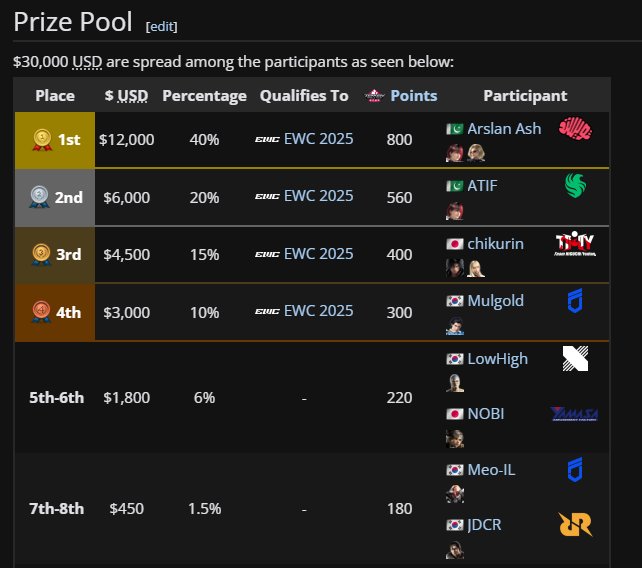Click the Tekken World Tour icon beside Points
The width and height of the screenshot is (642, 568).
point(375,96)
